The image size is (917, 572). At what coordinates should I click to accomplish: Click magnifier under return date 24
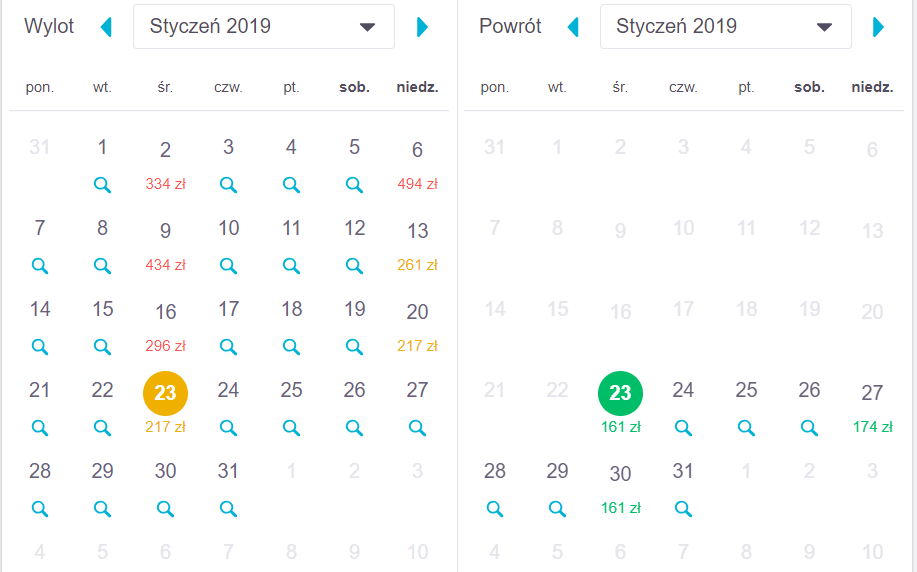pyautogui.click(x=683, y=428)
